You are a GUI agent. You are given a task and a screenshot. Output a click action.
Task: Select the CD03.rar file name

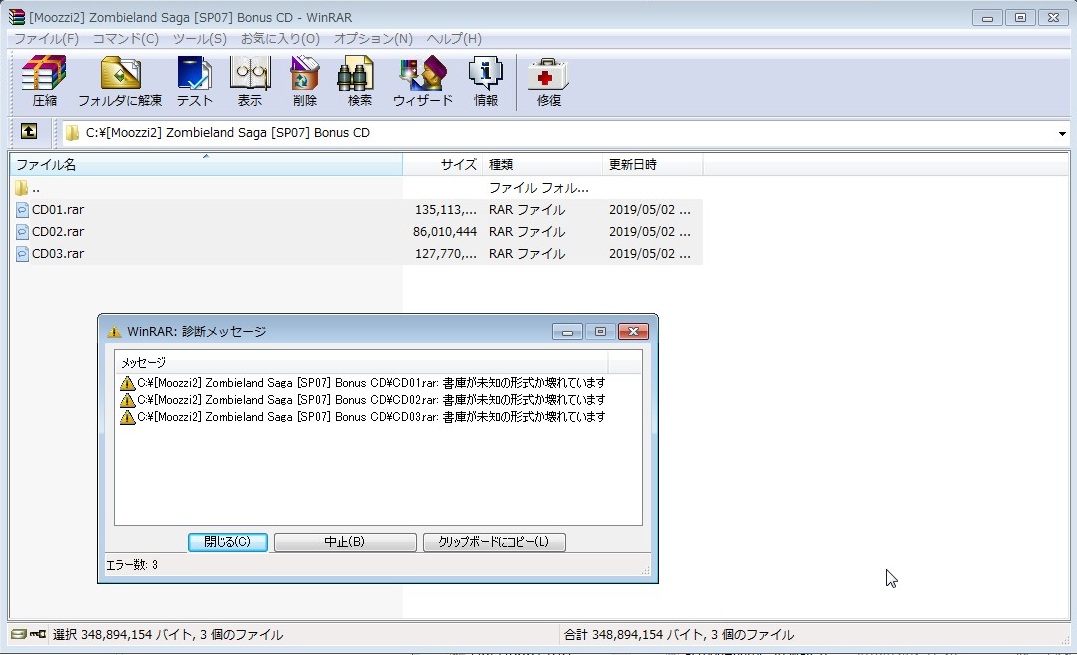58,253
